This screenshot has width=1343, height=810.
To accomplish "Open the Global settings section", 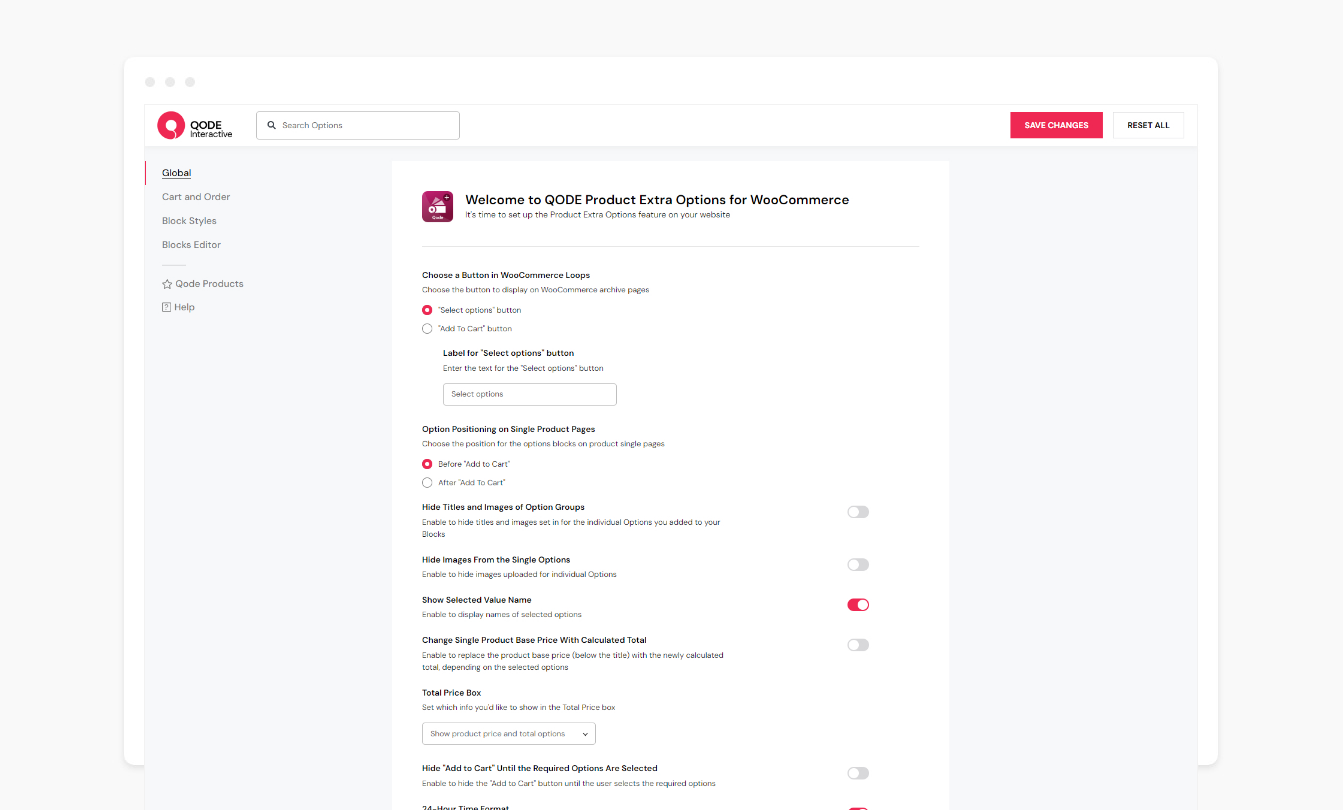I will (x=176, y=173).
